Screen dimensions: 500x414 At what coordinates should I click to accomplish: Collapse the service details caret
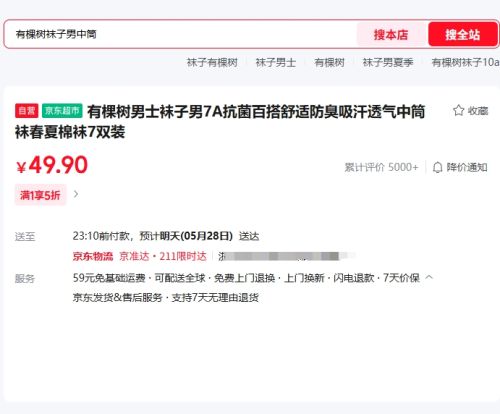(429, 277)
